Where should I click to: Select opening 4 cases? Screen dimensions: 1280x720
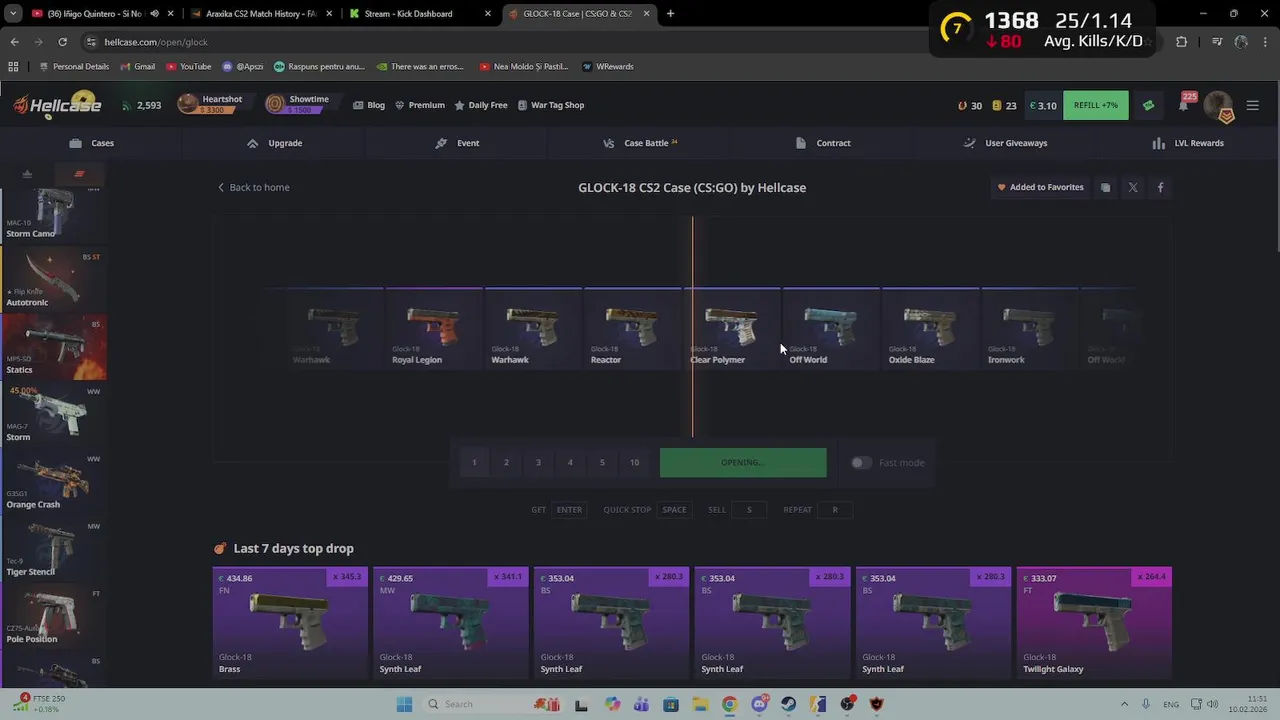coord(570,462)
